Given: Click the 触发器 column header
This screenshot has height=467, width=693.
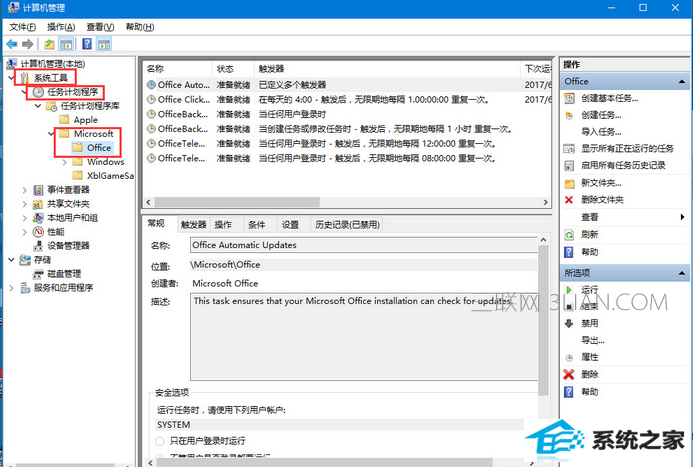Looking at the screenshot, I should [387, 69].
